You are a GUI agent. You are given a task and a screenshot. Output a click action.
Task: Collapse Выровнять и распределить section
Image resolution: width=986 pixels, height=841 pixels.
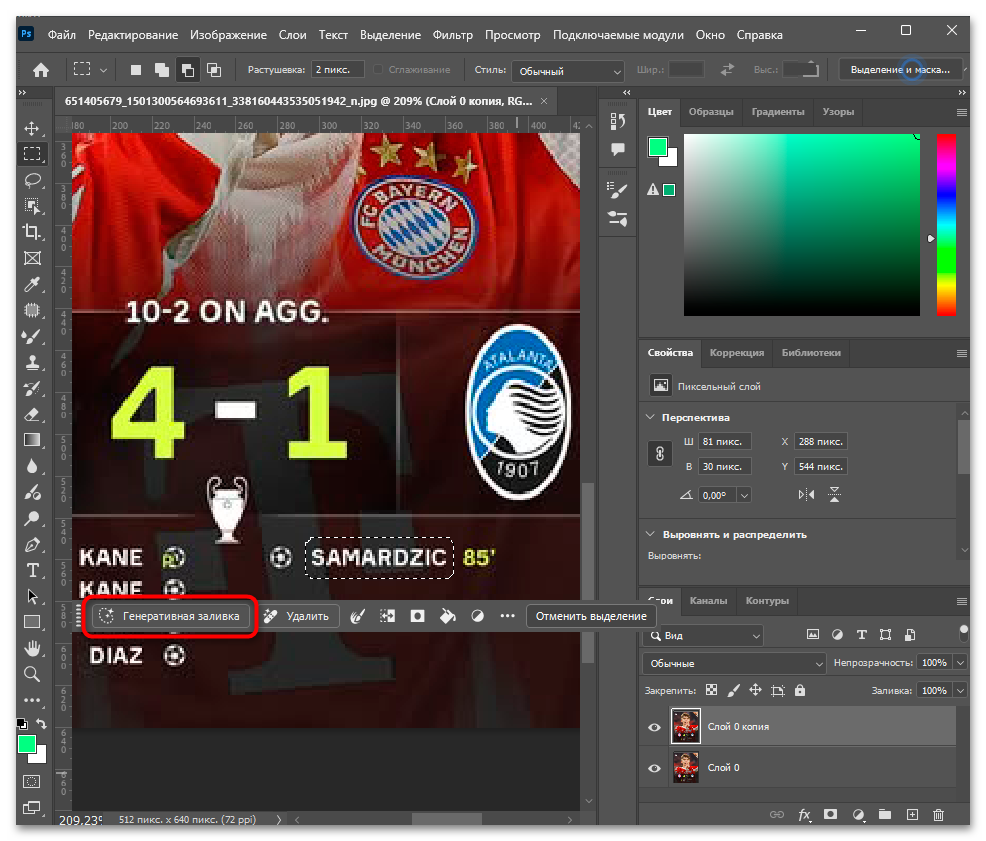(x=650, y=534)
